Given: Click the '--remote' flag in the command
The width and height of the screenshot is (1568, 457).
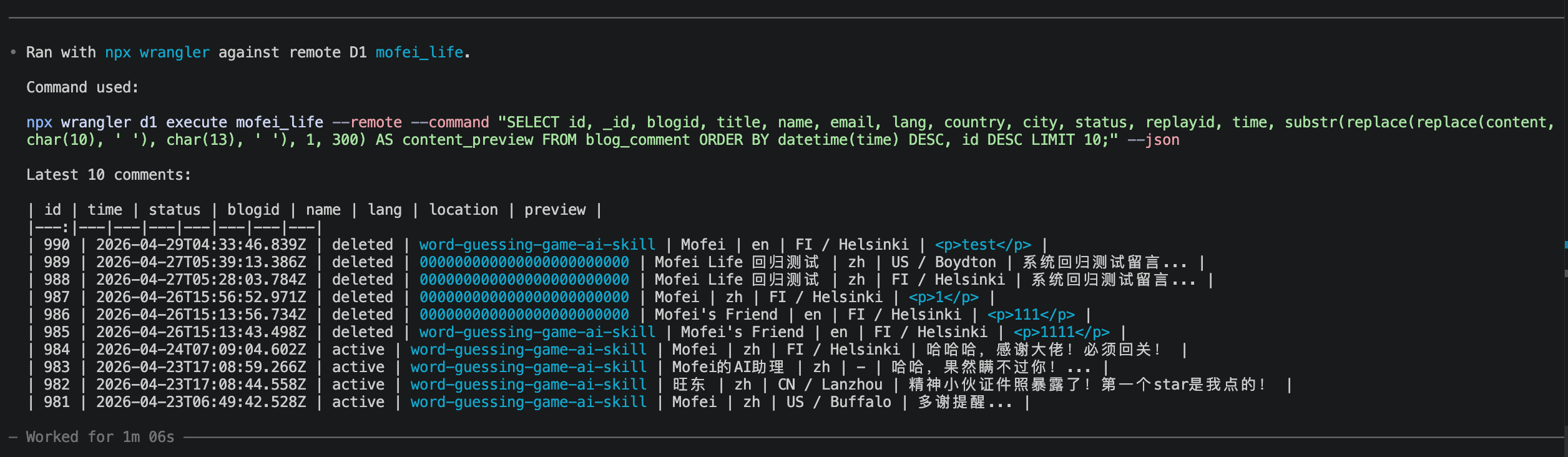Looking at the screenshot, I should (x=367, y=122).
